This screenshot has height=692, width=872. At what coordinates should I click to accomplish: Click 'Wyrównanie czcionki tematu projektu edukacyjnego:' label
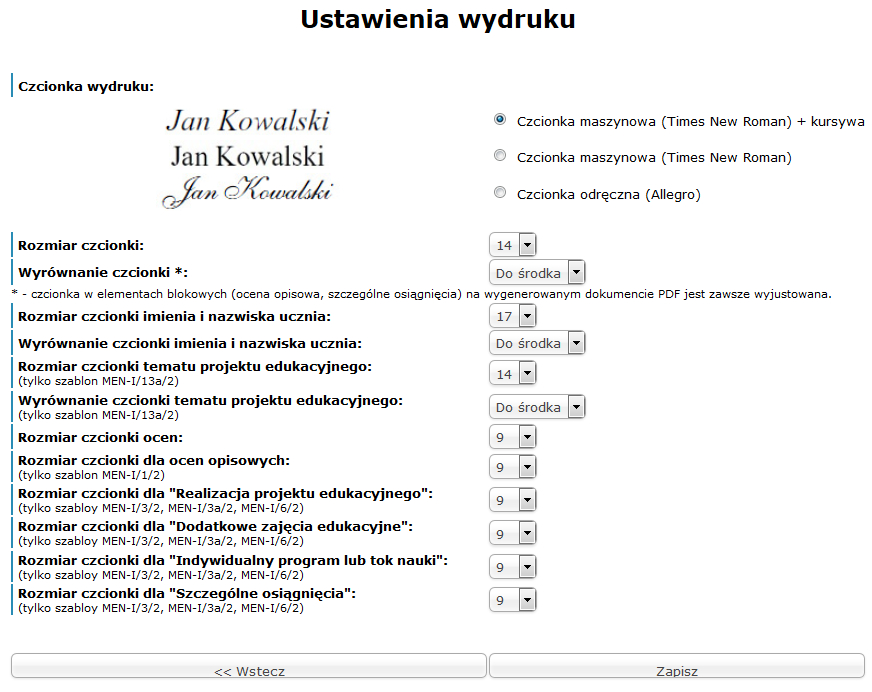211,401
